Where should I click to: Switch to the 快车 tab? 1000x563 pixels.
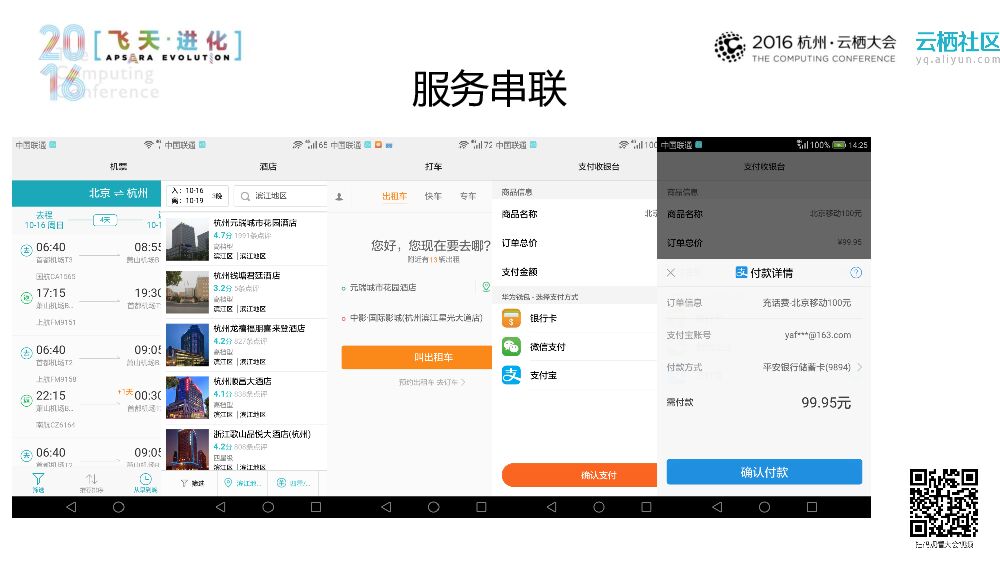pos(433,196)
